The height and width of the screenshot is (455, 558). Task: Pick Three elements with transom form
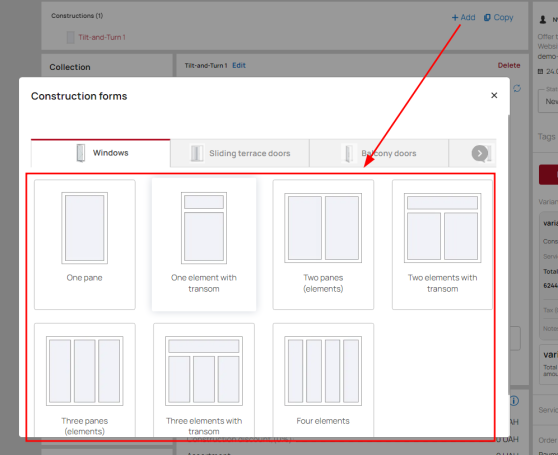point(204,380)
